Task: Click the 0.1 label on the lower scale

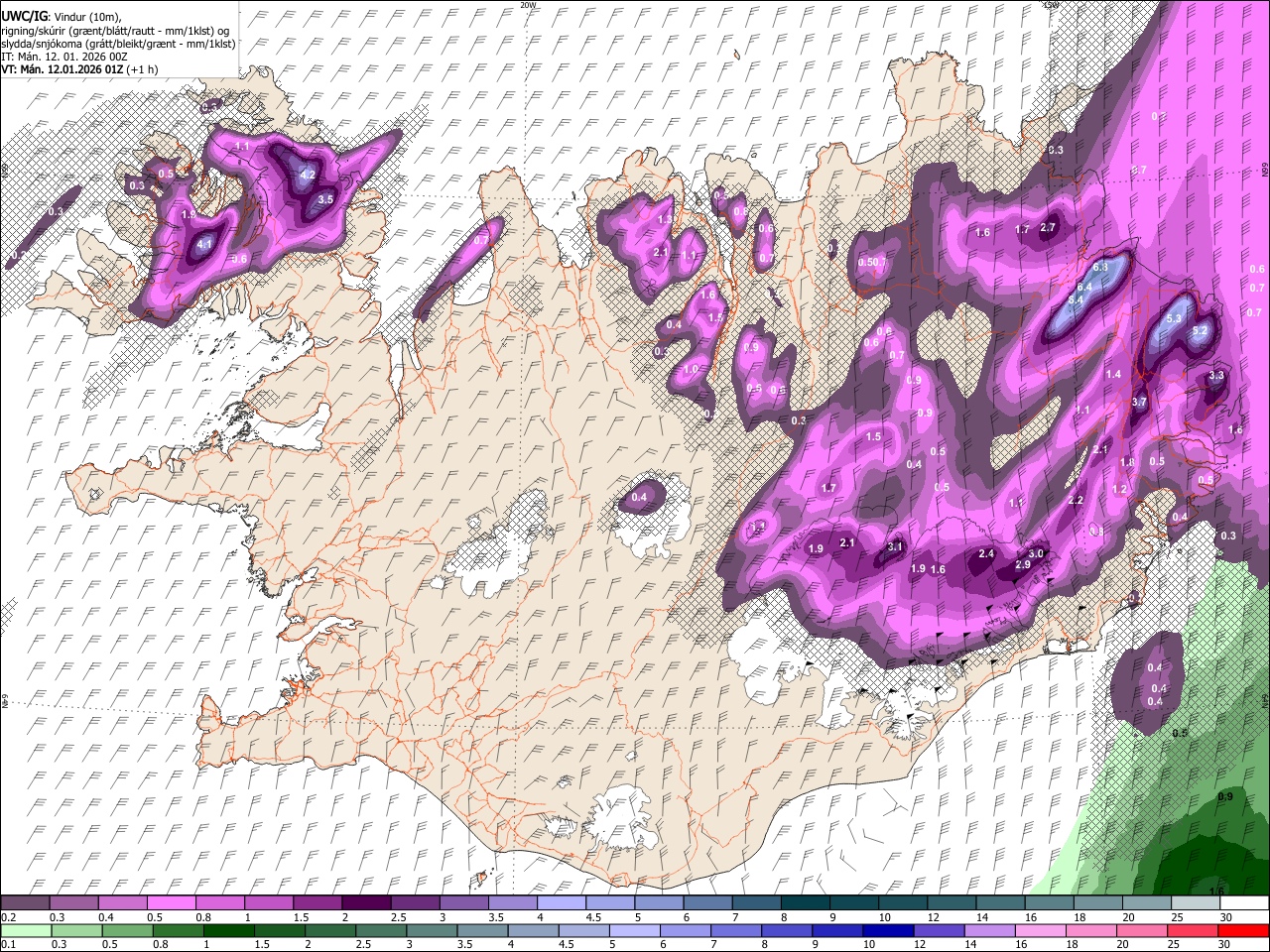Action: [x=9, y=944]
